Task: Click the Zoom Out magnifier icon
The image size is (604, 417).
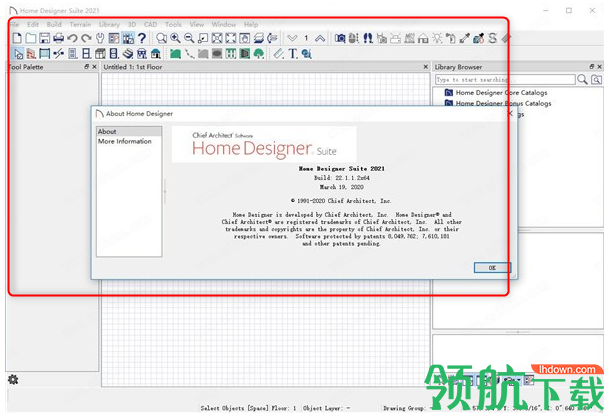Action: [189, 38]
